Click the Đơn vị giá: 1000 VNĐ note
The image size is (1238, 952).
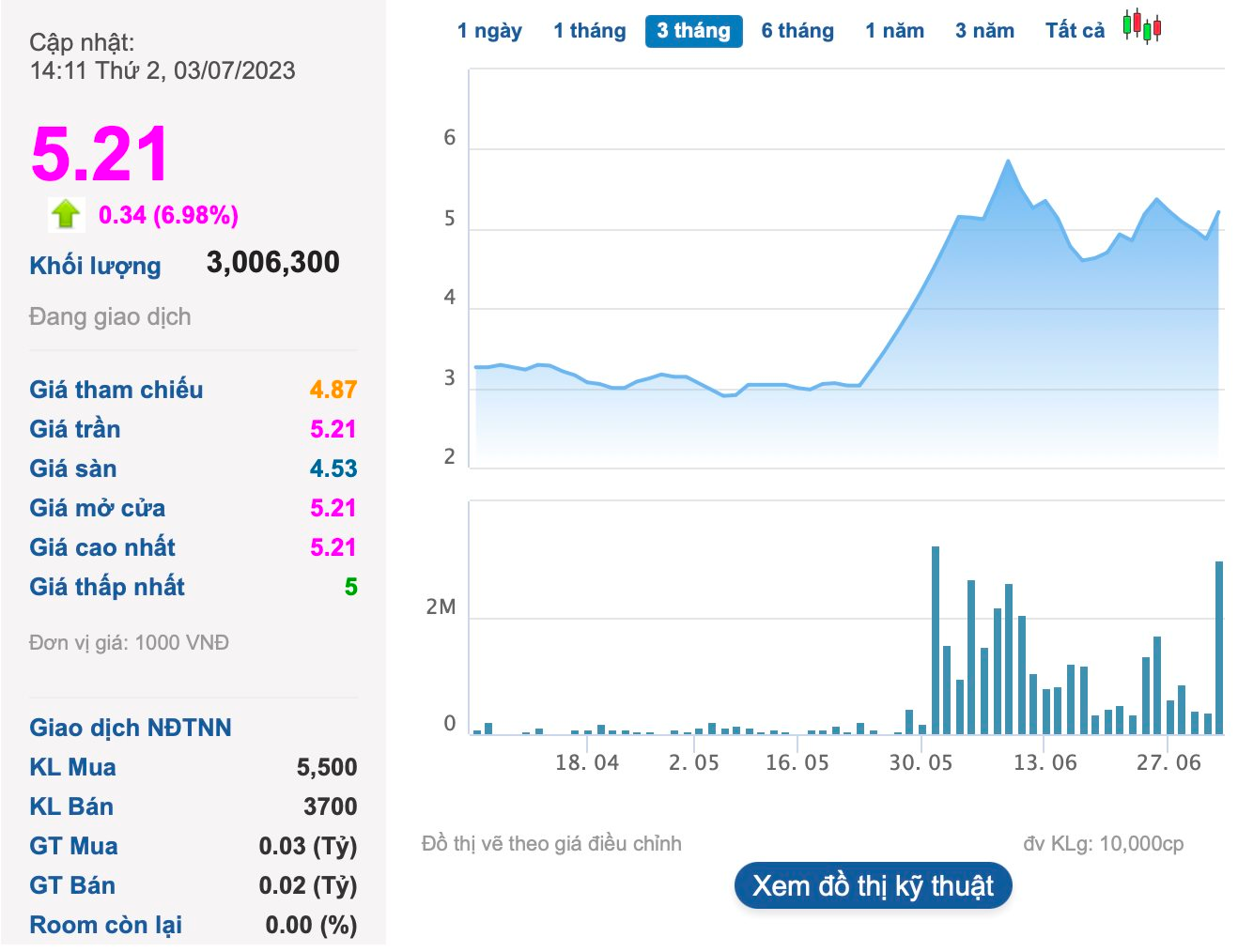coord(129,643)
